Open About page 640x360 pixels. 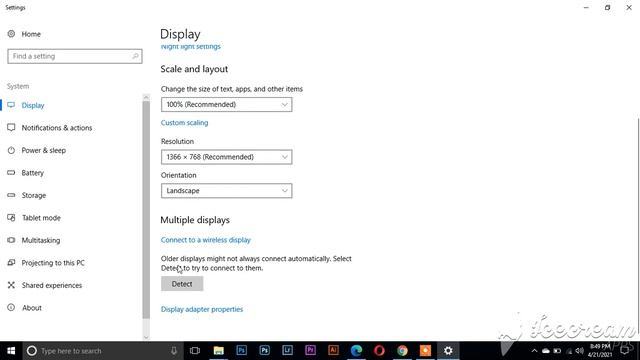pos(32,307)
